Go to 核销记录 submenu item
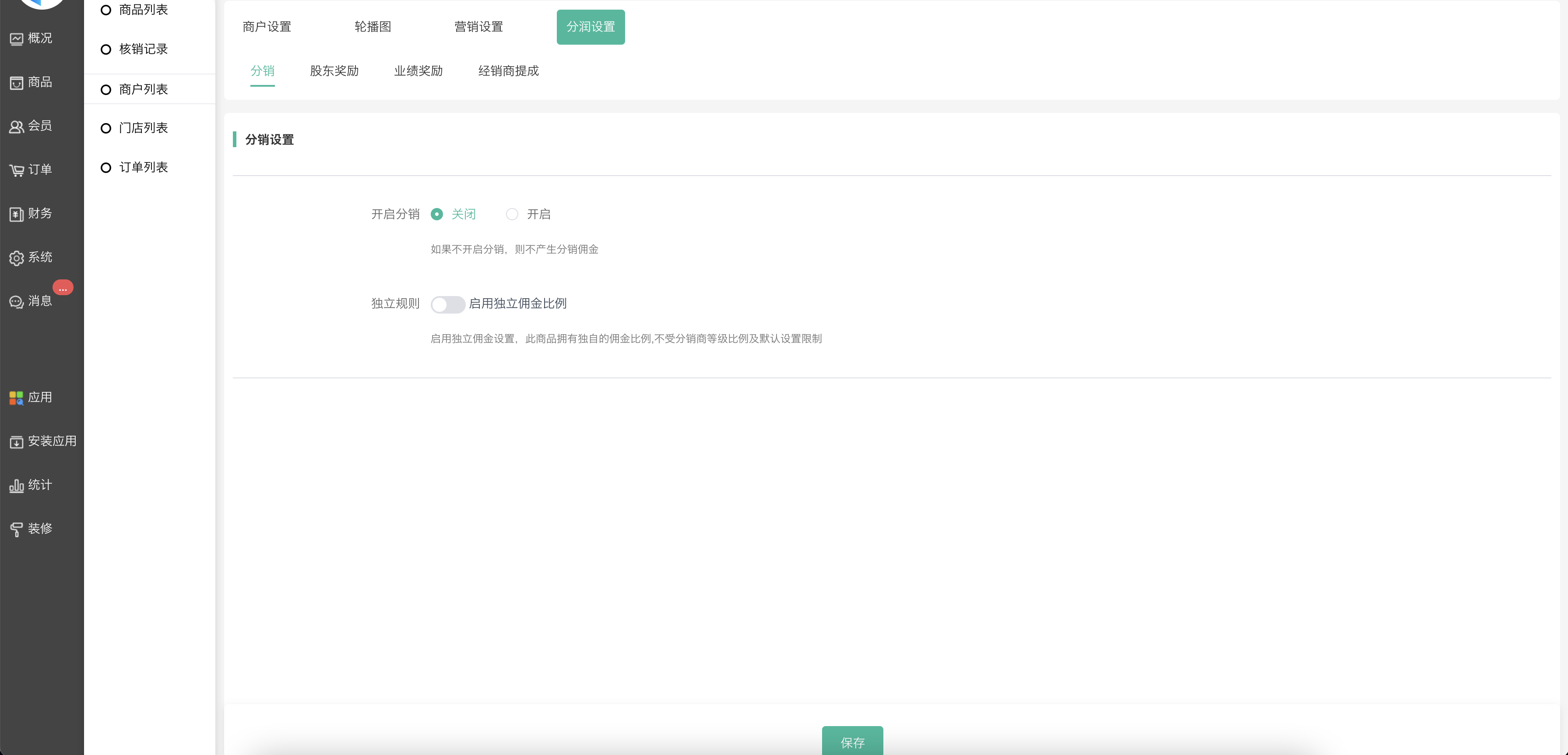The image size is (1568, 755). [x=143, y=49]
